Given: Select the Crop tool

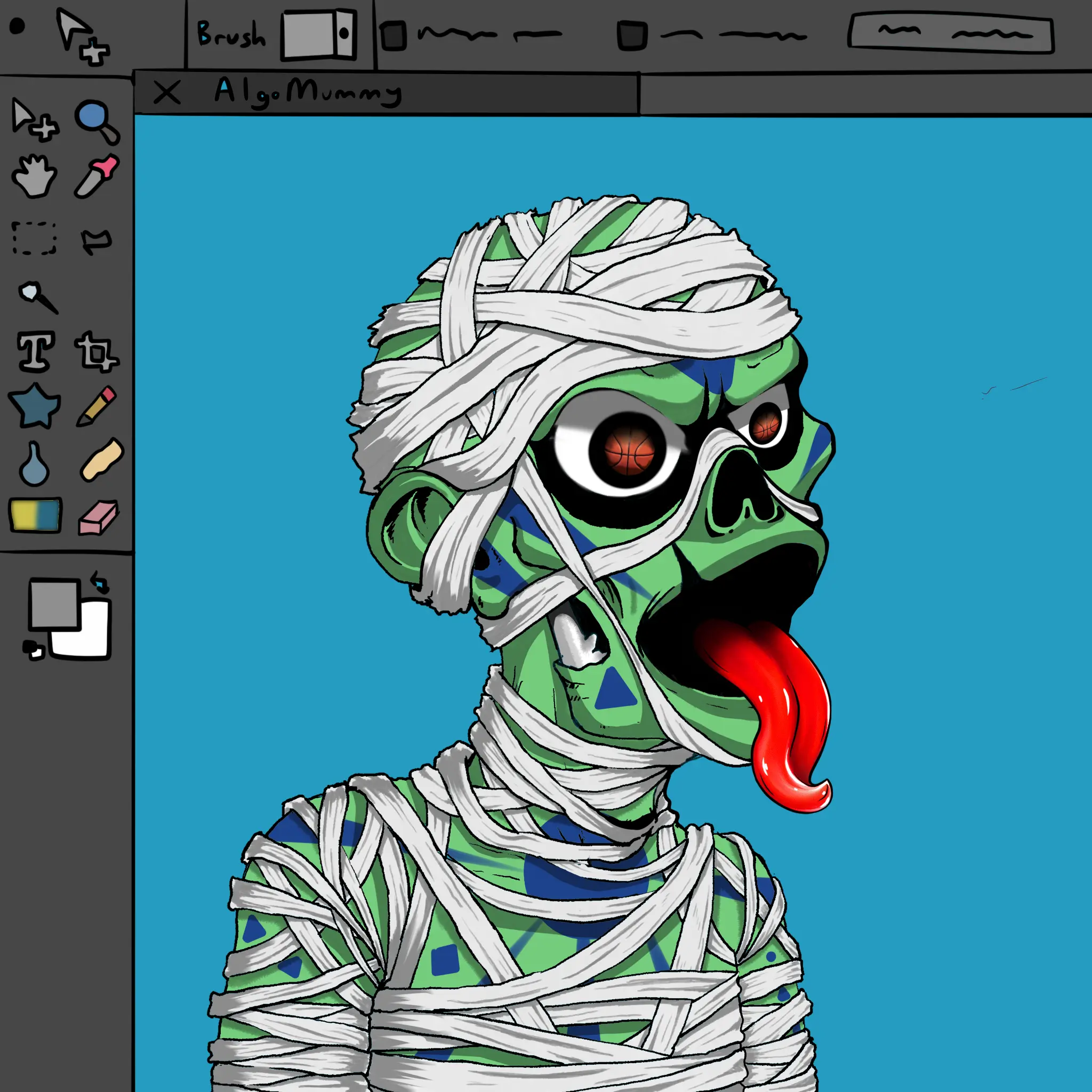Looking at the screenshot, I should click(x=96, y=352).
